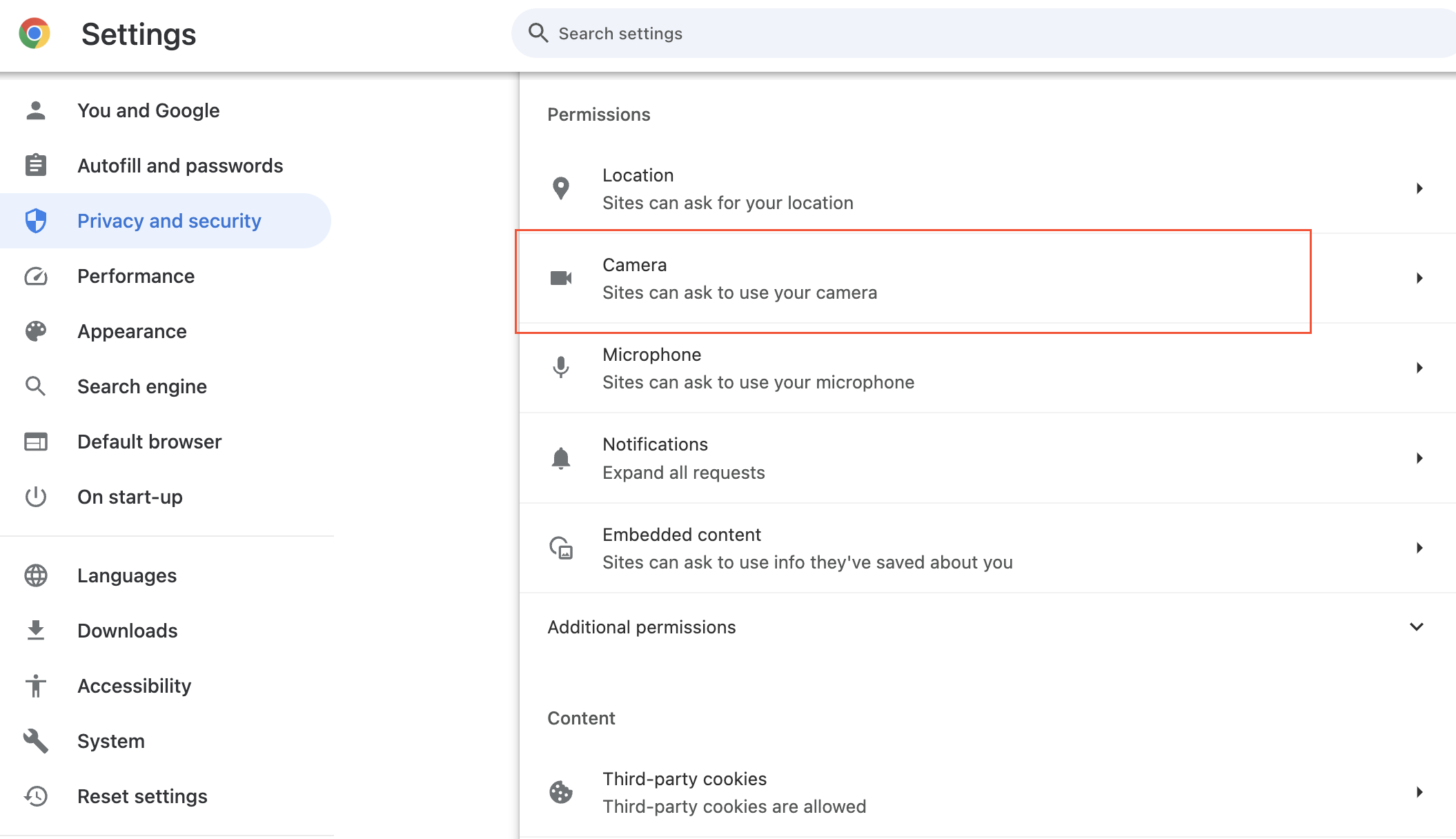Screen dimensions: 1456x839
Task: Open System settings
Action: pyautogui.click(x=166, y=741)
